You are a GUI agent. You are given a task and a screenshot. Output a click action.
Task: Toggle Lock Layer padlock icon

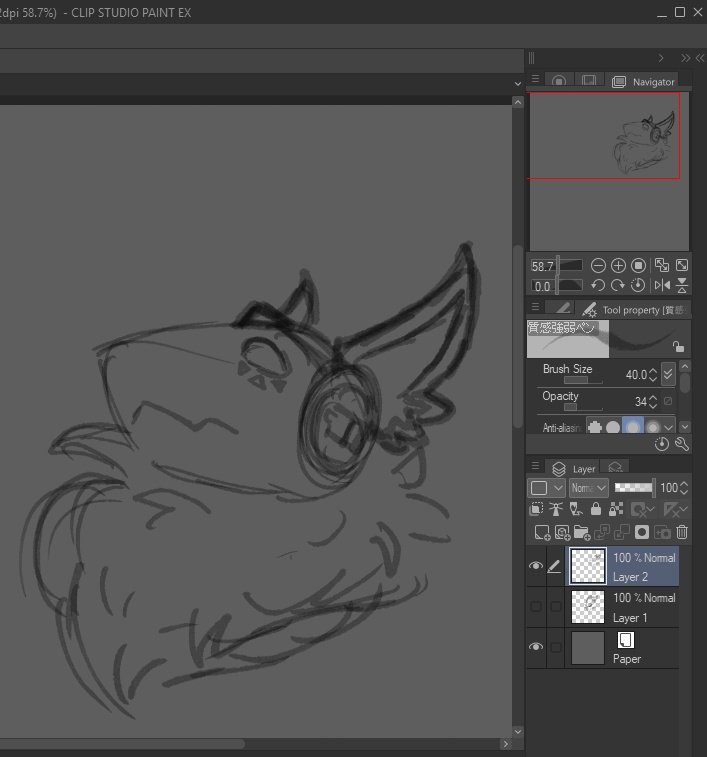(x=596, y=509)
